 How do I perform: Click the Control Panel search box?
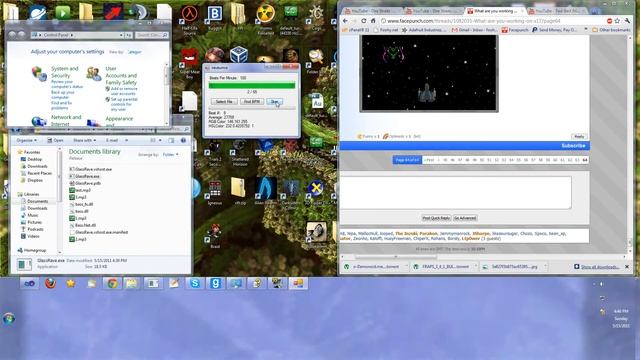click(151, 35)
